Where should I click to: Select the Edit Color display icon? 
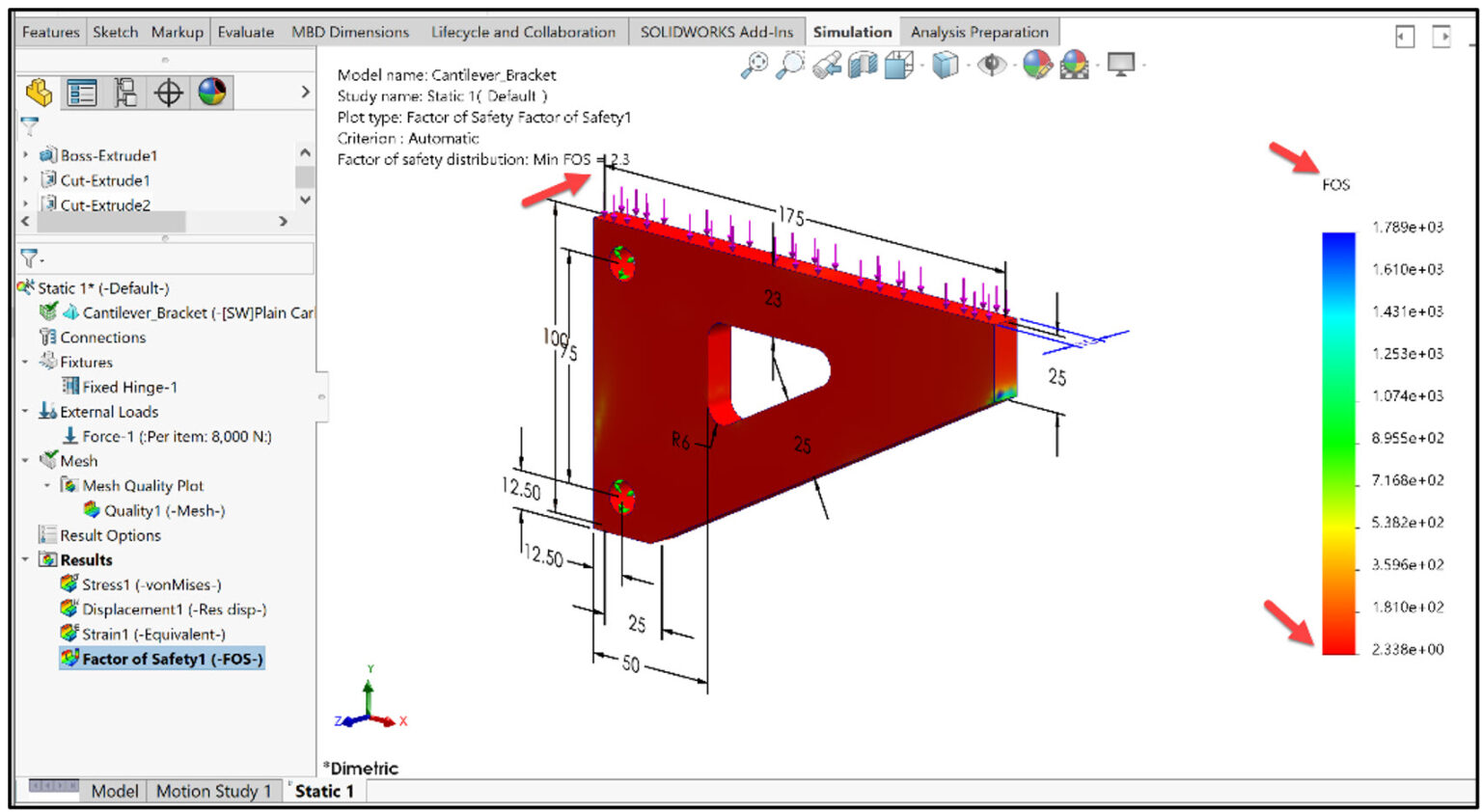click(1036, 66)
